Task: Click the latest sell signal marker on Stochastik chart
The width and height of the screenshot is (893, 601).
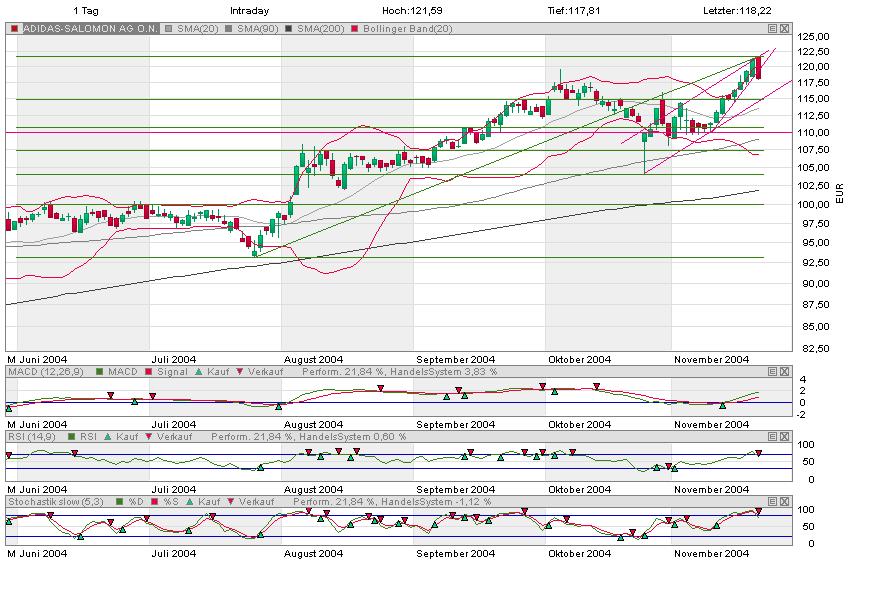Action: (759, 512)
